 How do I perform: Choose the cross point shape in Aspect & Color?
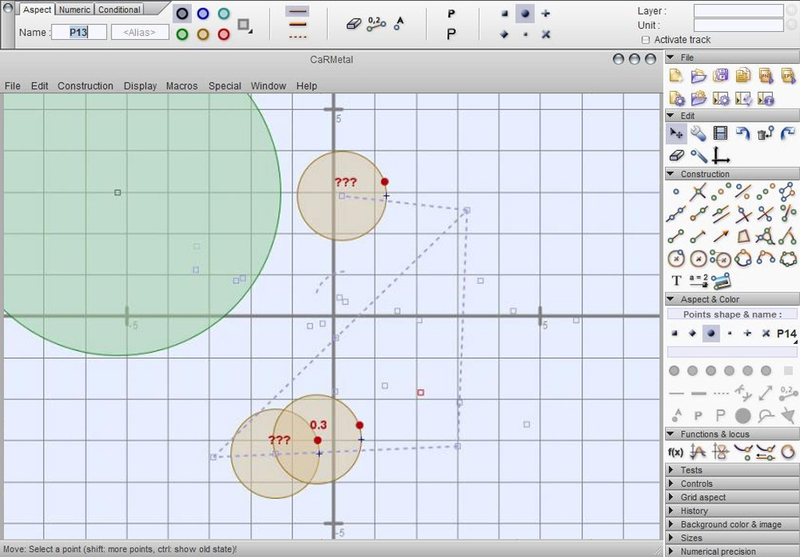click(x=766, y=333)
